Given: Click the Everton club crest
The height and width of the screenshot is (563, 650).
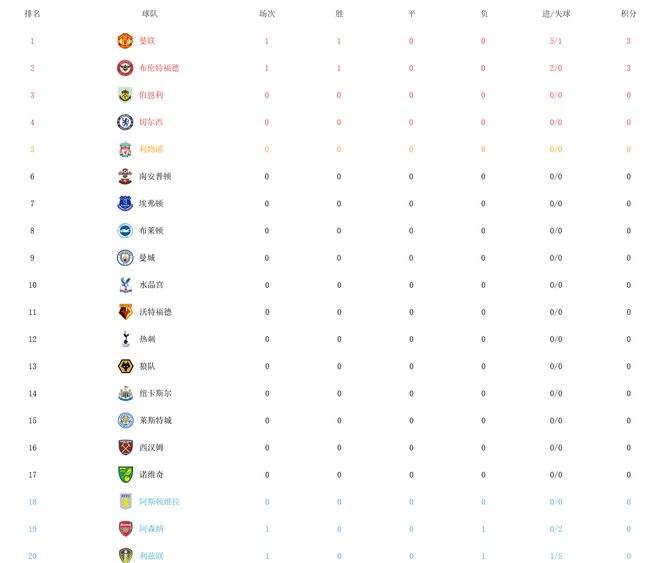Looking at the screenshot, I should (x=125, y=204).
